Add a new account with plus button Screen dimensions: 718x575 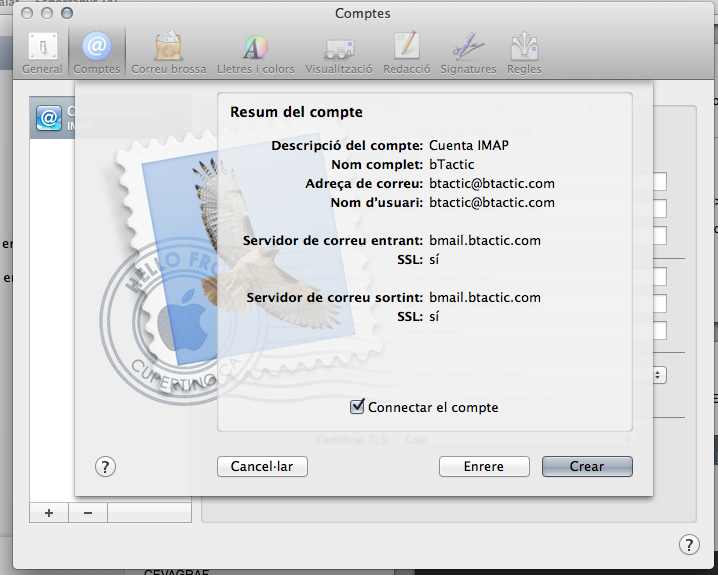pos(49,513)
